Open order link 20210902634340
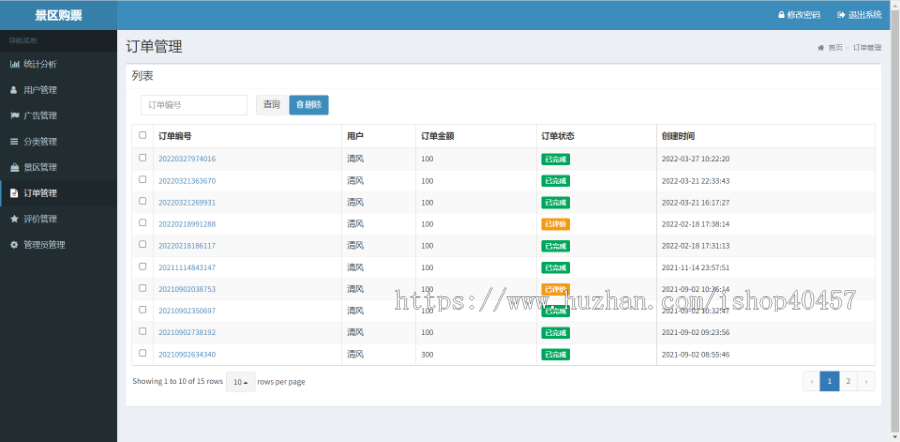The image size is (900, 442). coord(187,354)
